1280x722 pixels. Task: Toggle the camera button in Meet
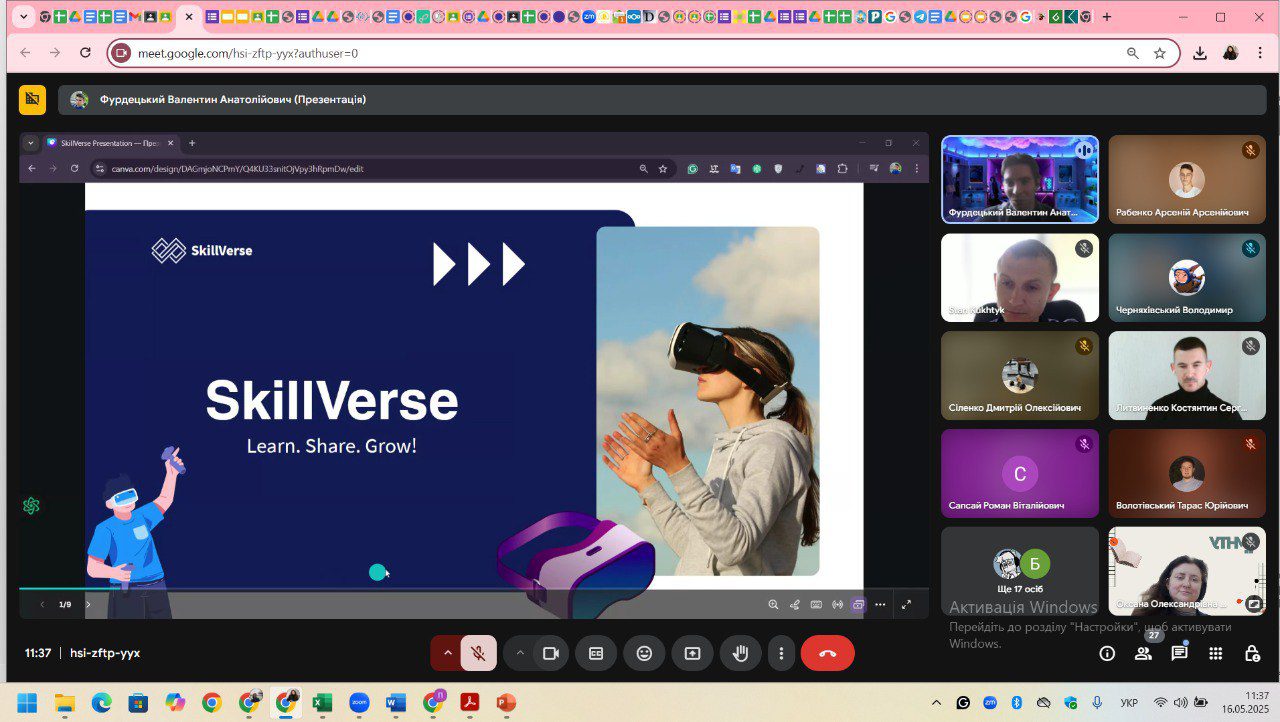[550, 653]
